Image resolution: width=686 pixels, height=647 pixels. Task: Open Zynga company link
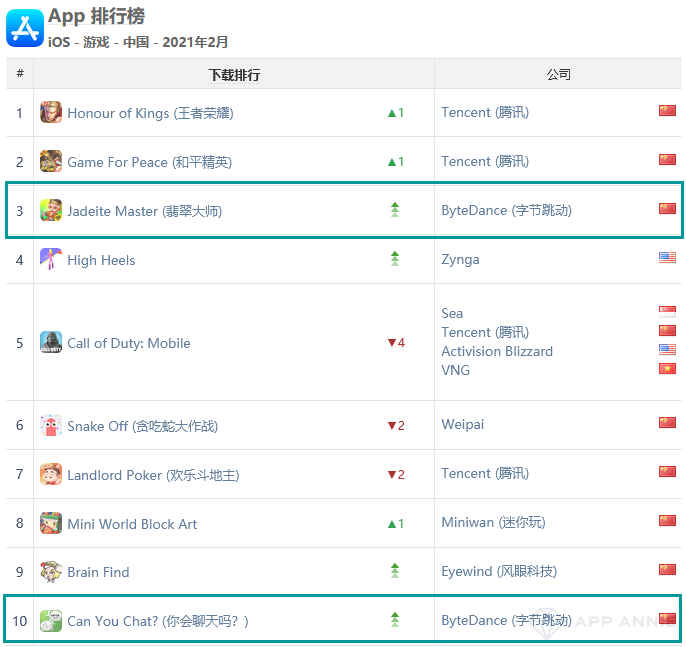[x=460, y=260]
